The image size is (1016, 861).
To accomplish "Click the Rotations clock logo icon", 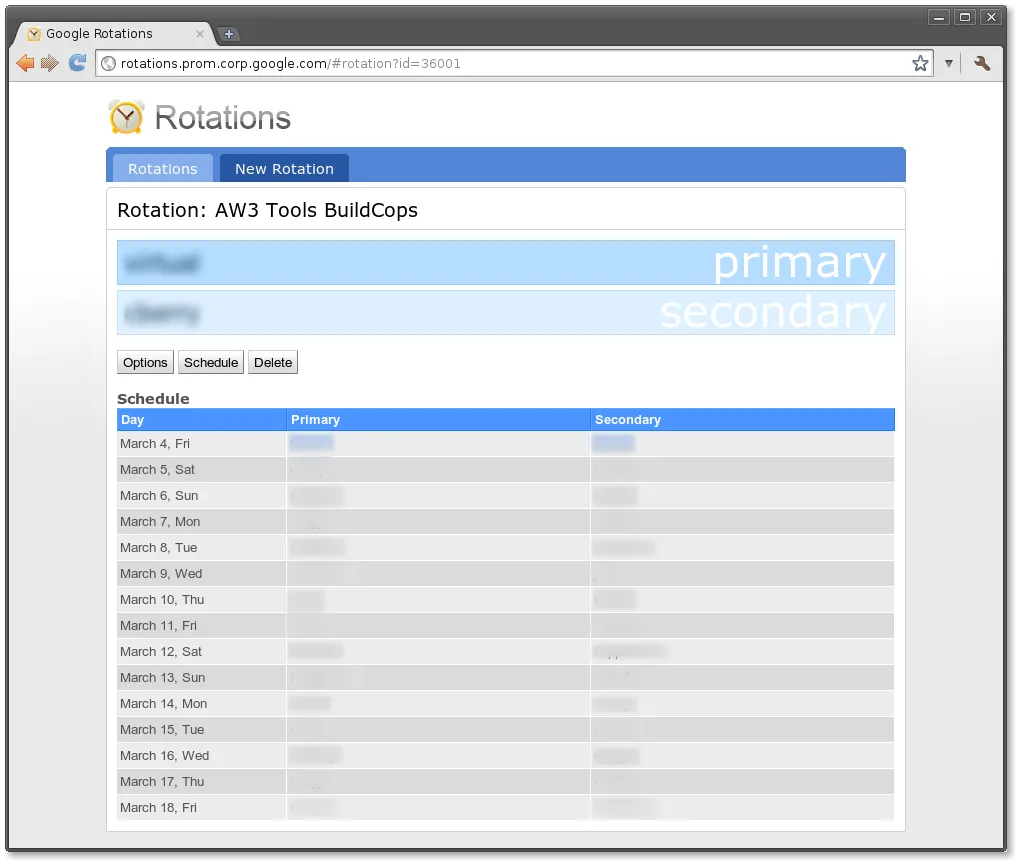I will click(x=126, y=116).
